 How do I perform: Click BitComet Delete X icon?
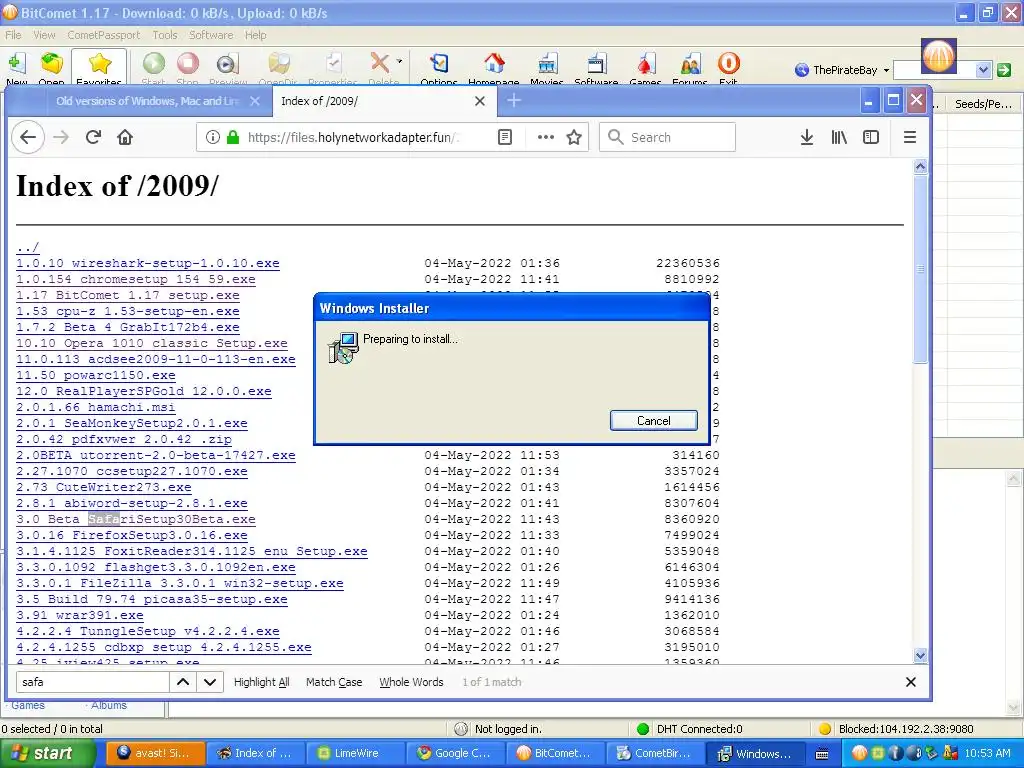(379, 63)
